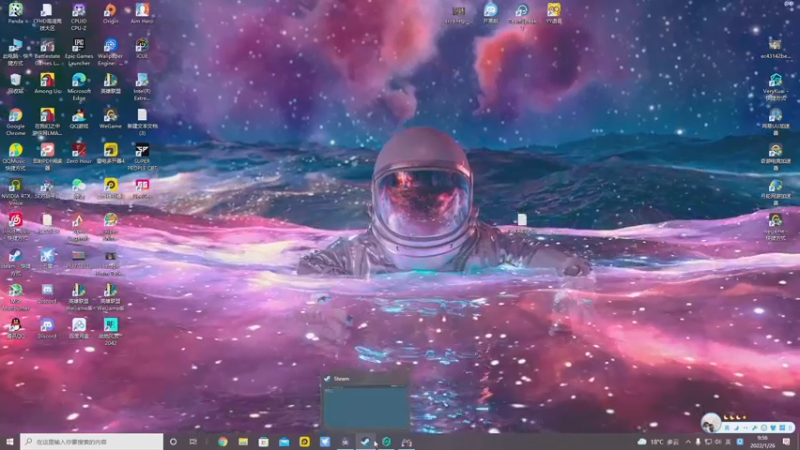Click the Steam icon on the taskbar
800x450 pixels.
pyautogui.click(x=365, y=442)
